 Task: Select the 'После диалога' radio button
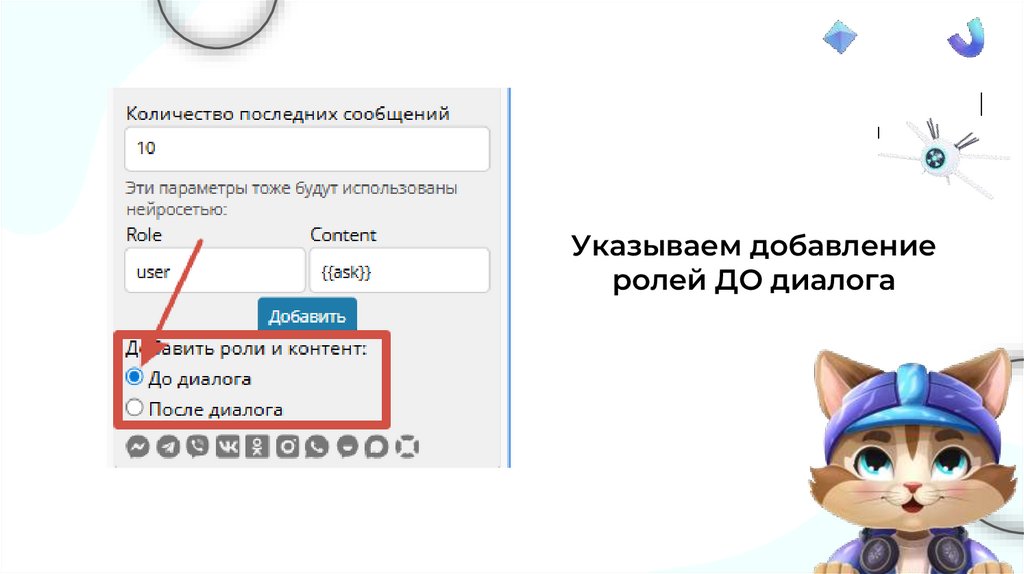coord(135,407)
